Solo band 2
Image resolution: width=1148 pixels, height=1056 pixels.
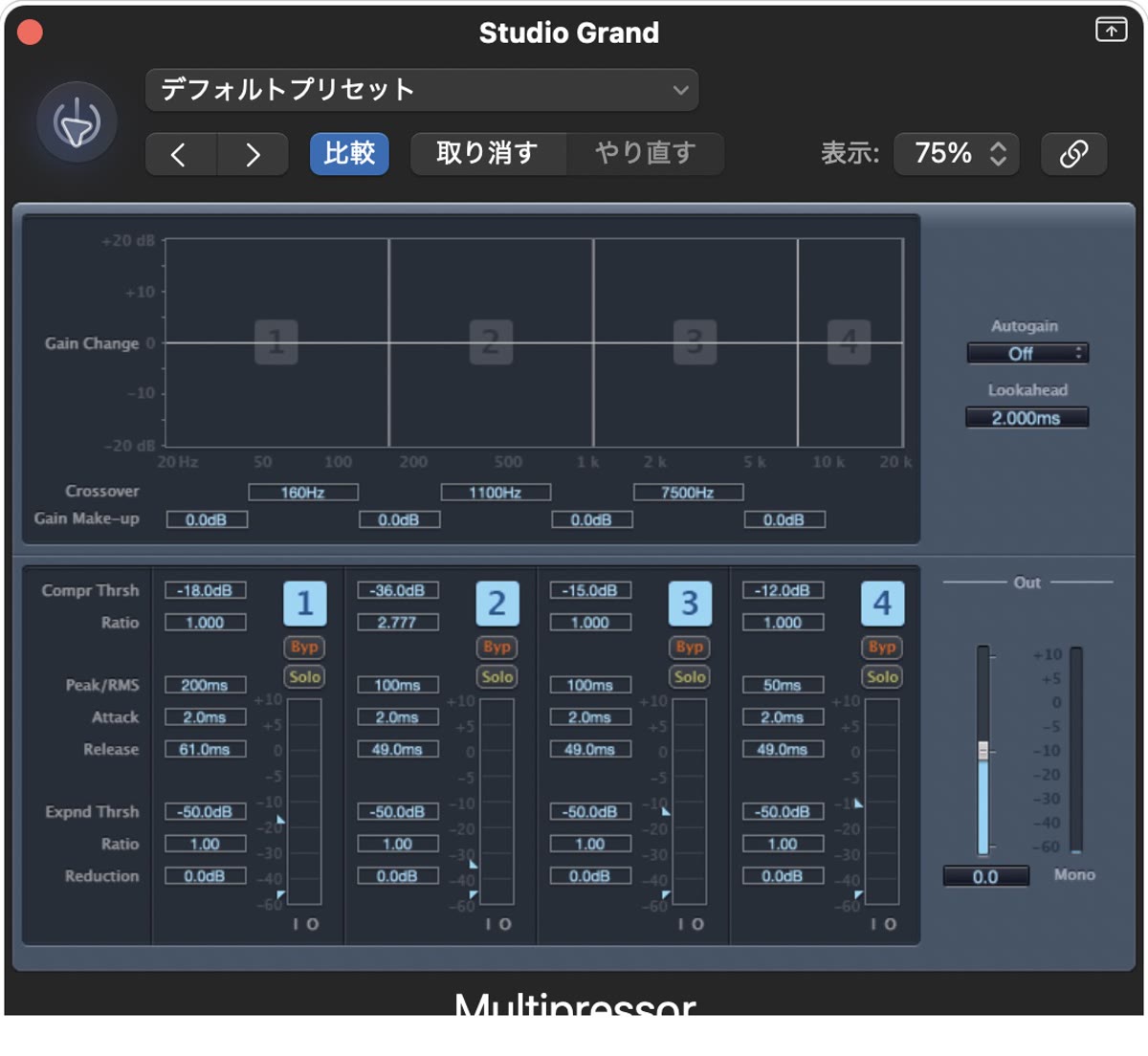click(x=497, y=676)
